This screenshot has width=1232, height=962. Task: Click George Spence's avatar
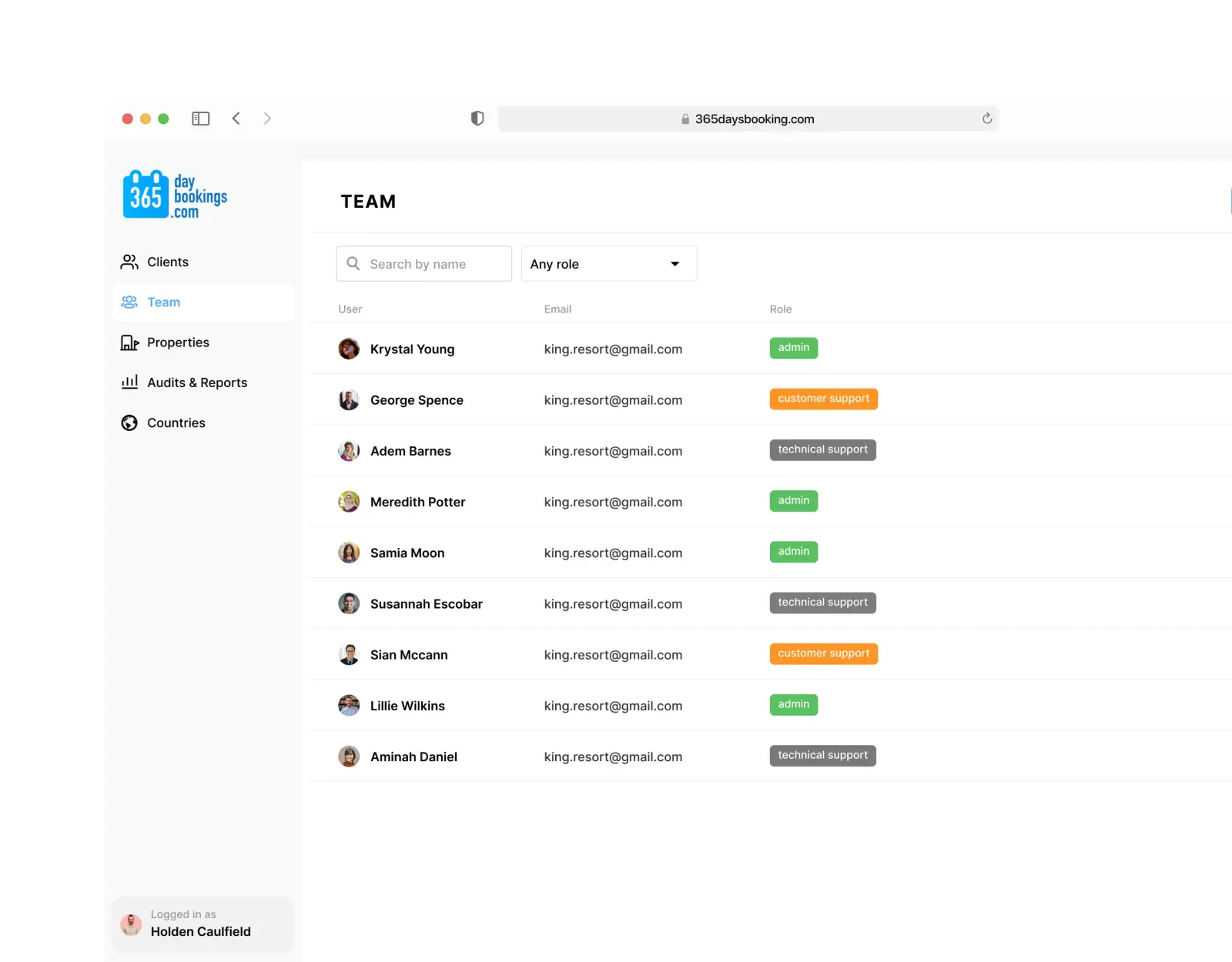click(x=349, y=399)
